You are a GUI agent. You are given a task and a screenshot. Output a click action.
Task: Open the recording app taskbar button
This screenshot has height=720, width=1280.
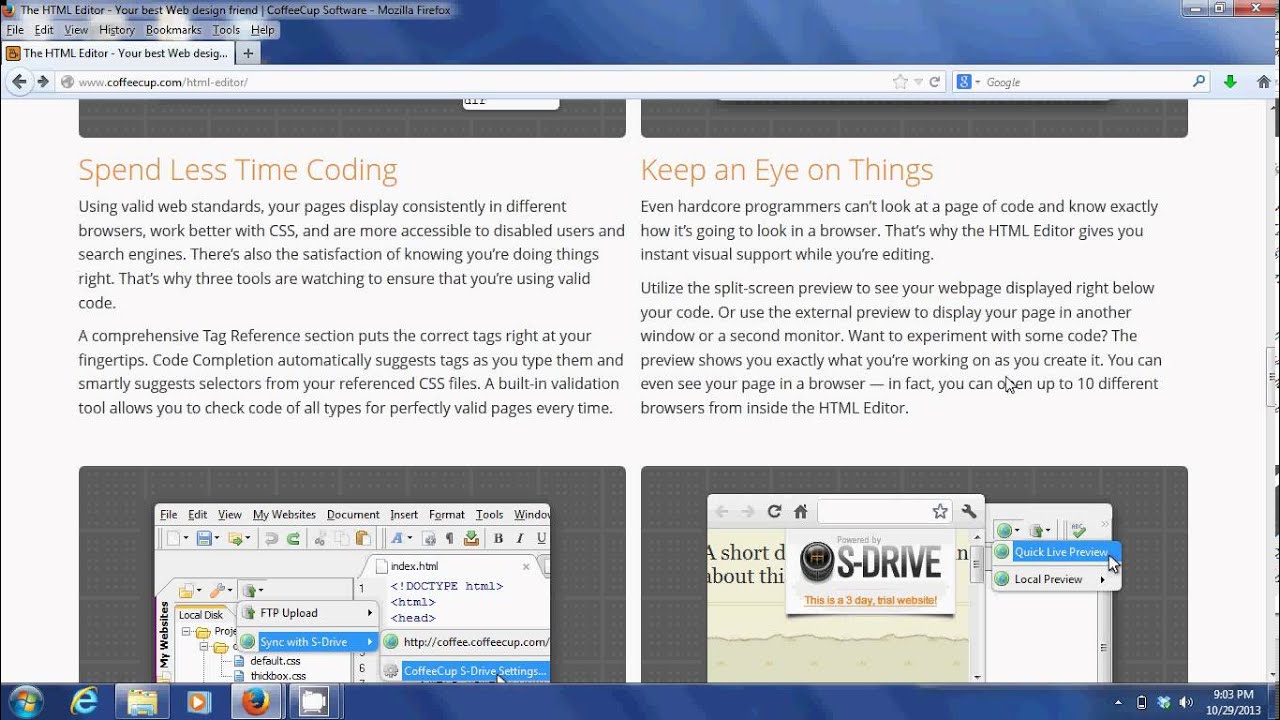pyautogui.click(x=314, y=702)
